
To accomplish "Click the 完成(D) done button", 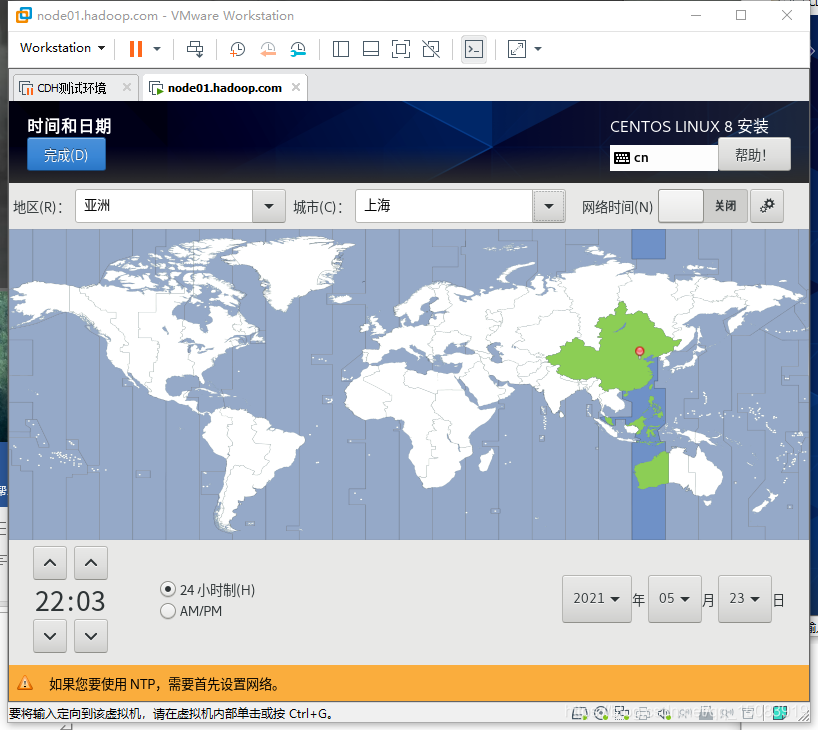I will click(66, 154).
